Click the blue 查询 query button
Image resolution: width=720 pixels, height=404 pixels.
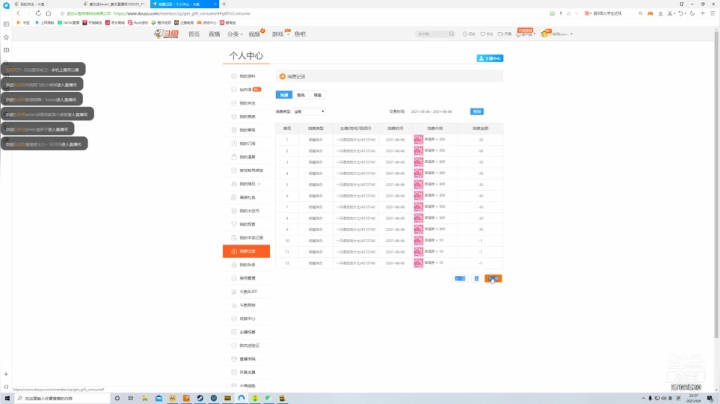point(477,112)
